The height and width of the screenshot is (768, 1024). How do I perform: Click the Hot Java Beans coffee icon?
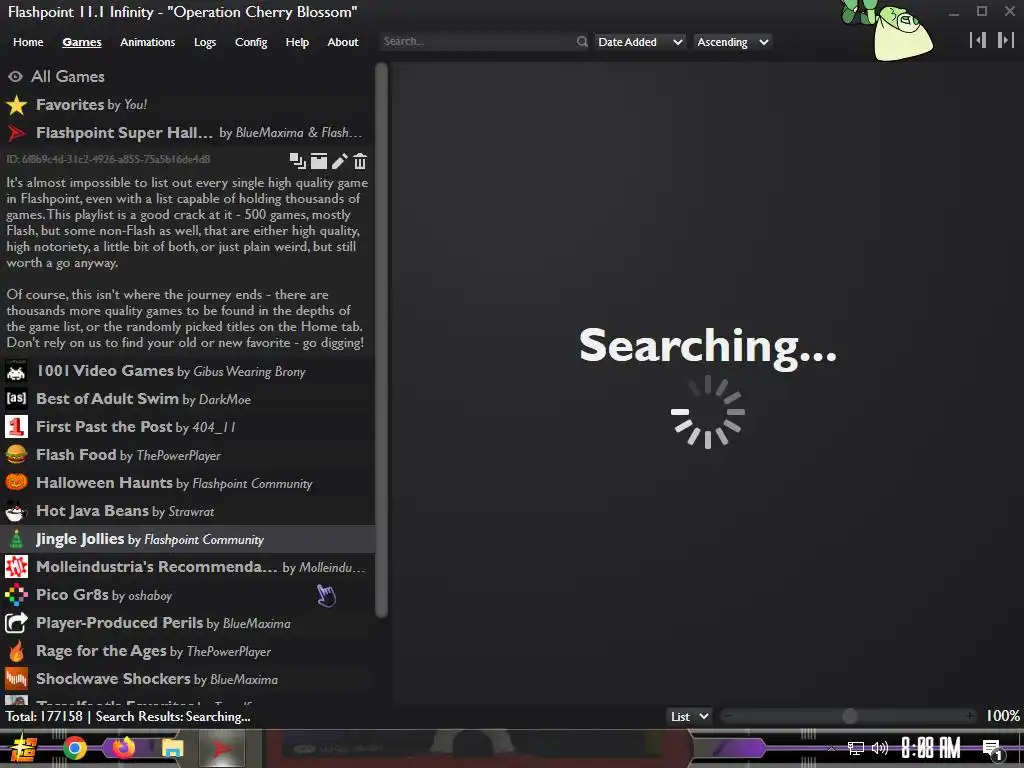click(16, 511)
